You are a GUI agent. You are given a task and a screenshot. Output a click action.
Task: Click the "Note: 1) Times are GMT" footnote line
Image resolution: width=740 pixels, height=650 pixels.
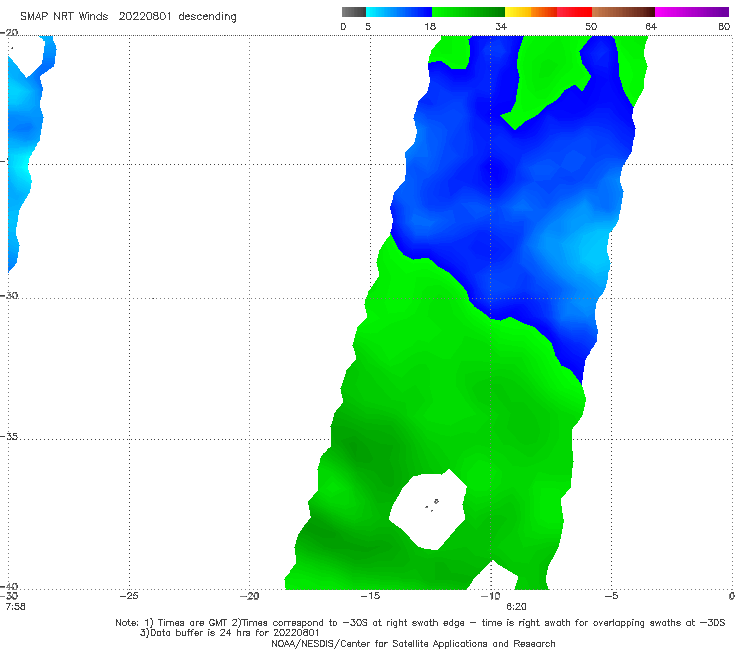(x=420, y=623)
